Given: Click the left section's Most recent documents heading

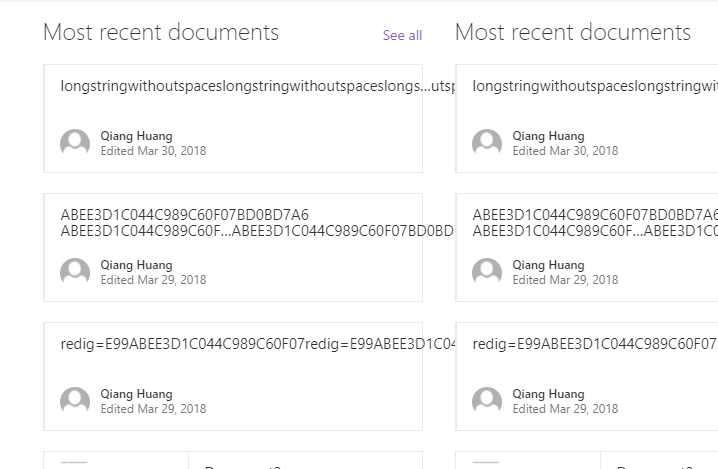Looking at the screenshot, I should [x=161, y=33].
